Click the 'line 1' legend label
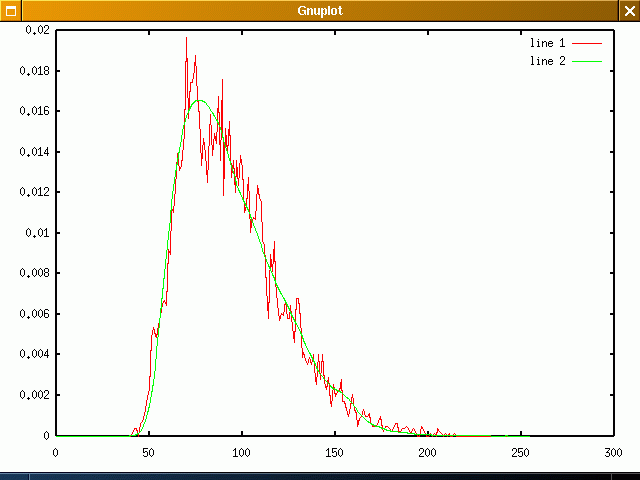 [547, 44]
